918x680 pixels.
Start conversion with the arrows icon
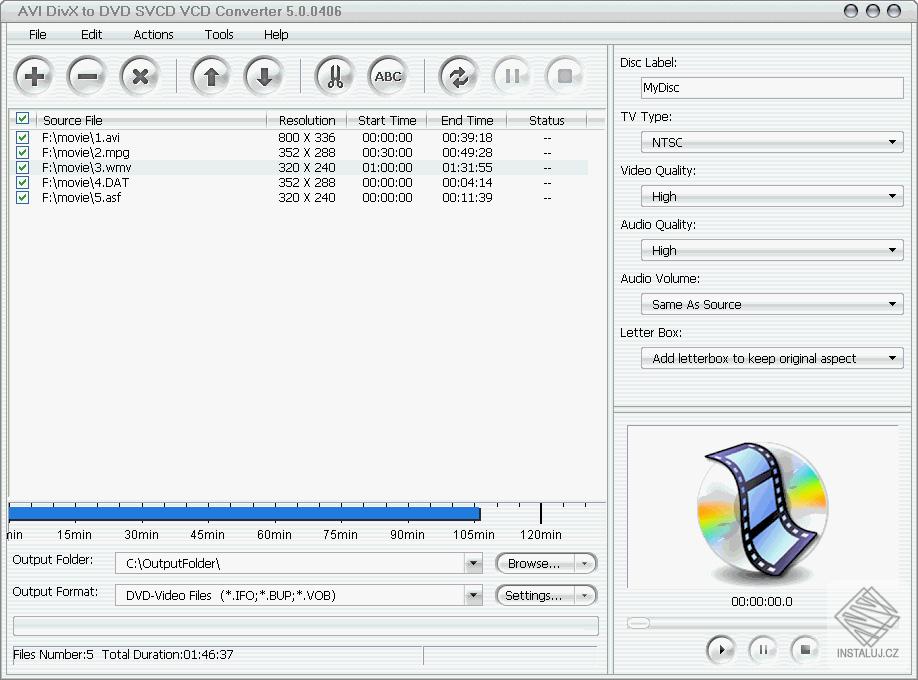pos(460,75)
